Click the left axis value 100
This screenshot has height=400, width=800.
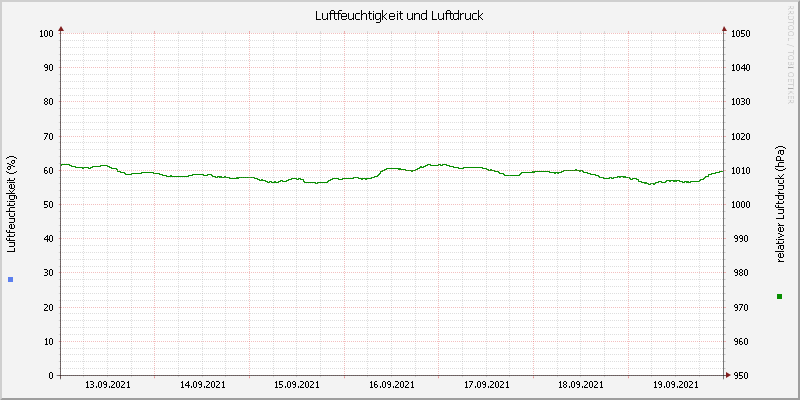[46, 34]
